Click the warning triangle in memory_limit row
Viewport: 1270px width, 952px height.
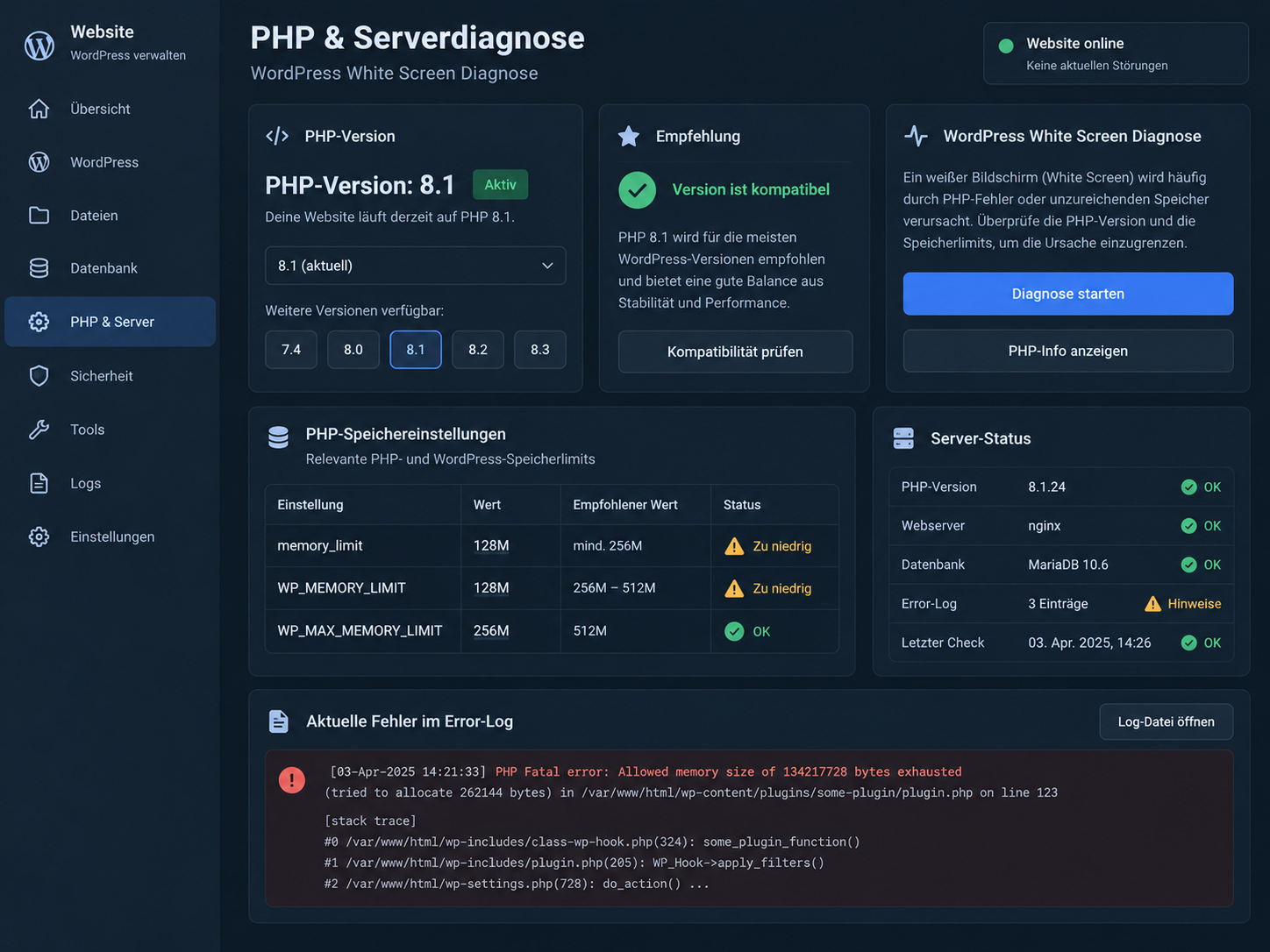(x=734, y=546)
